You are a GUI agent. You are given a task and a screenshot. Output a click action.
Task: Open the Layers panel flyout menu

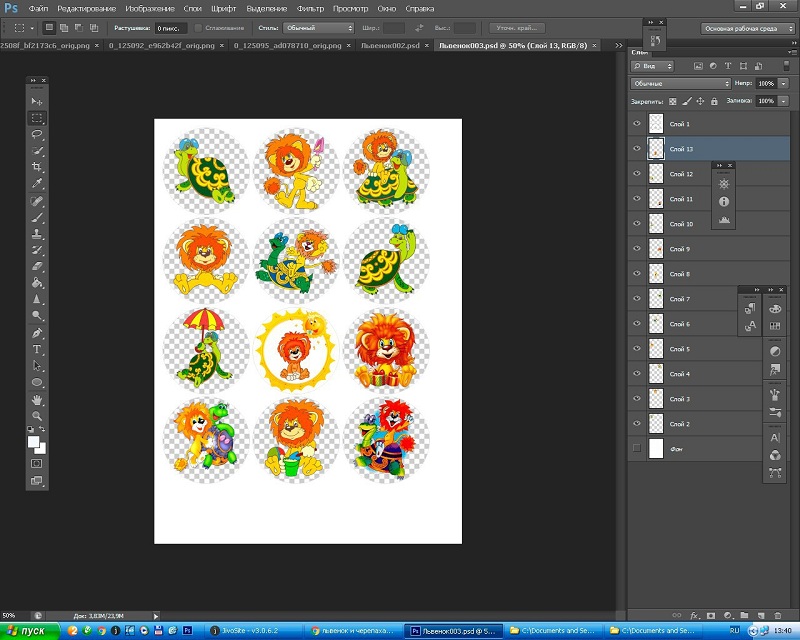point(792,52)
